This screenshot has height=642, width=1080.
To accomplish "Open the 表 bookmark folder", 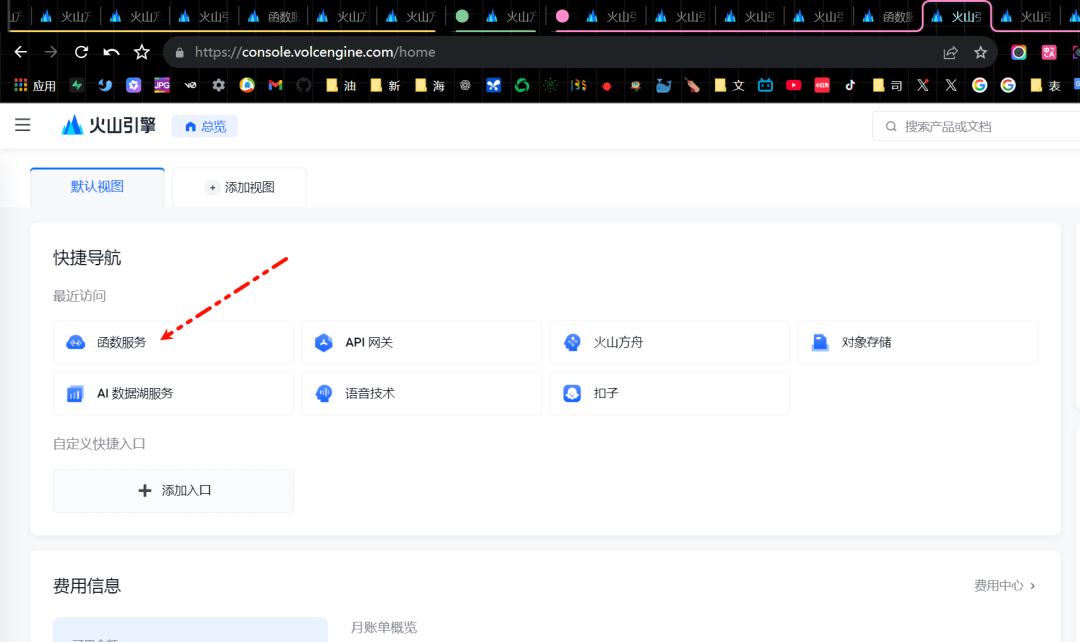I will click(x=1045, y=85).
